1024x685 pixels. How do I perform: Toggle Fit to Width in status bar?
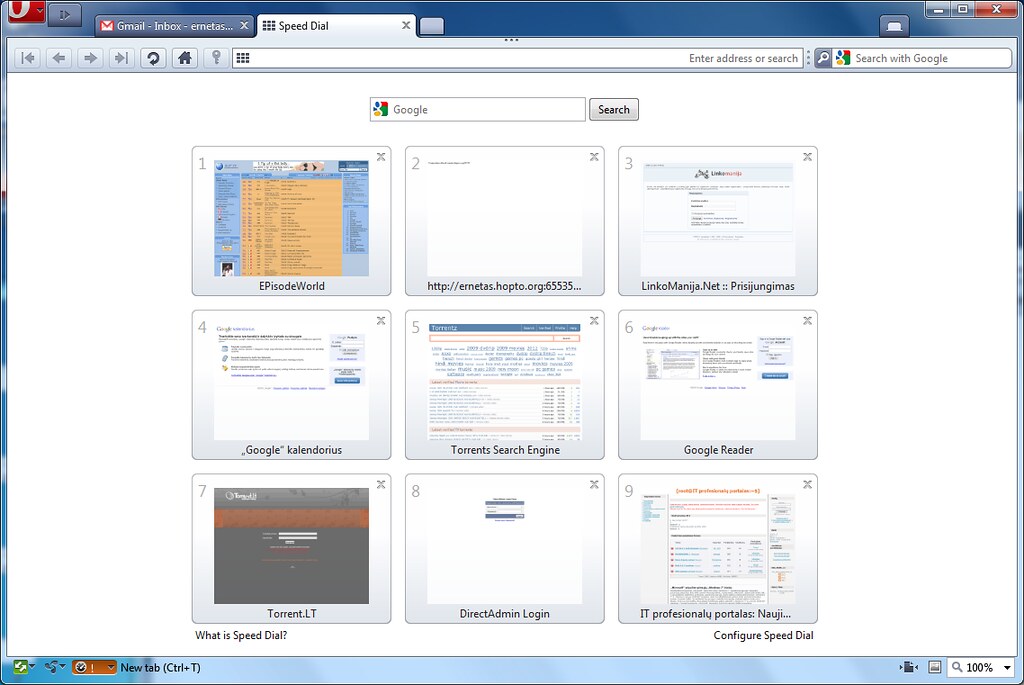click(x=908, y=667)
